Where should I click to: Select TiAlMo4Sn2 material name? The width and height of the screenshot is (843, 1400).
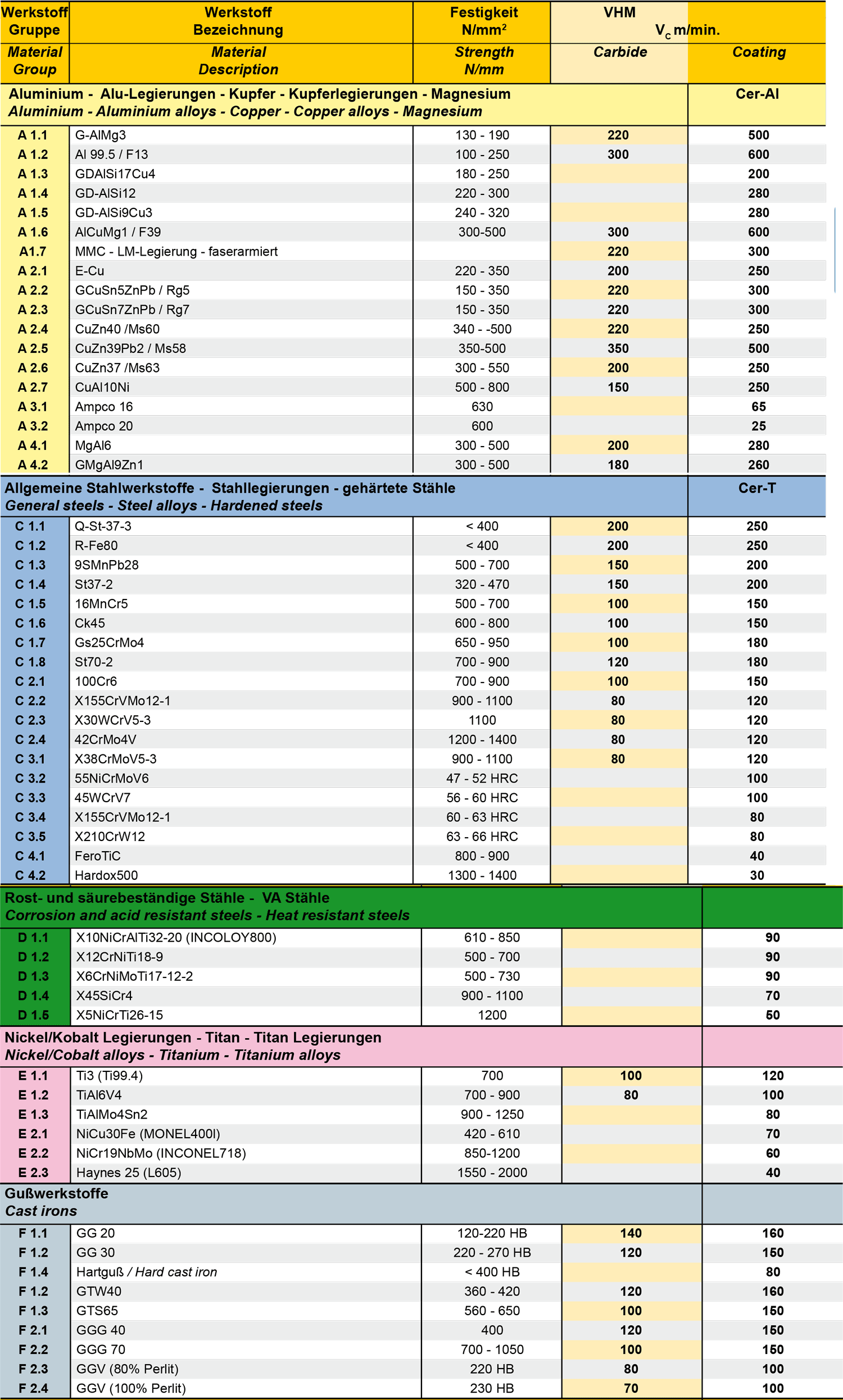111,1114
